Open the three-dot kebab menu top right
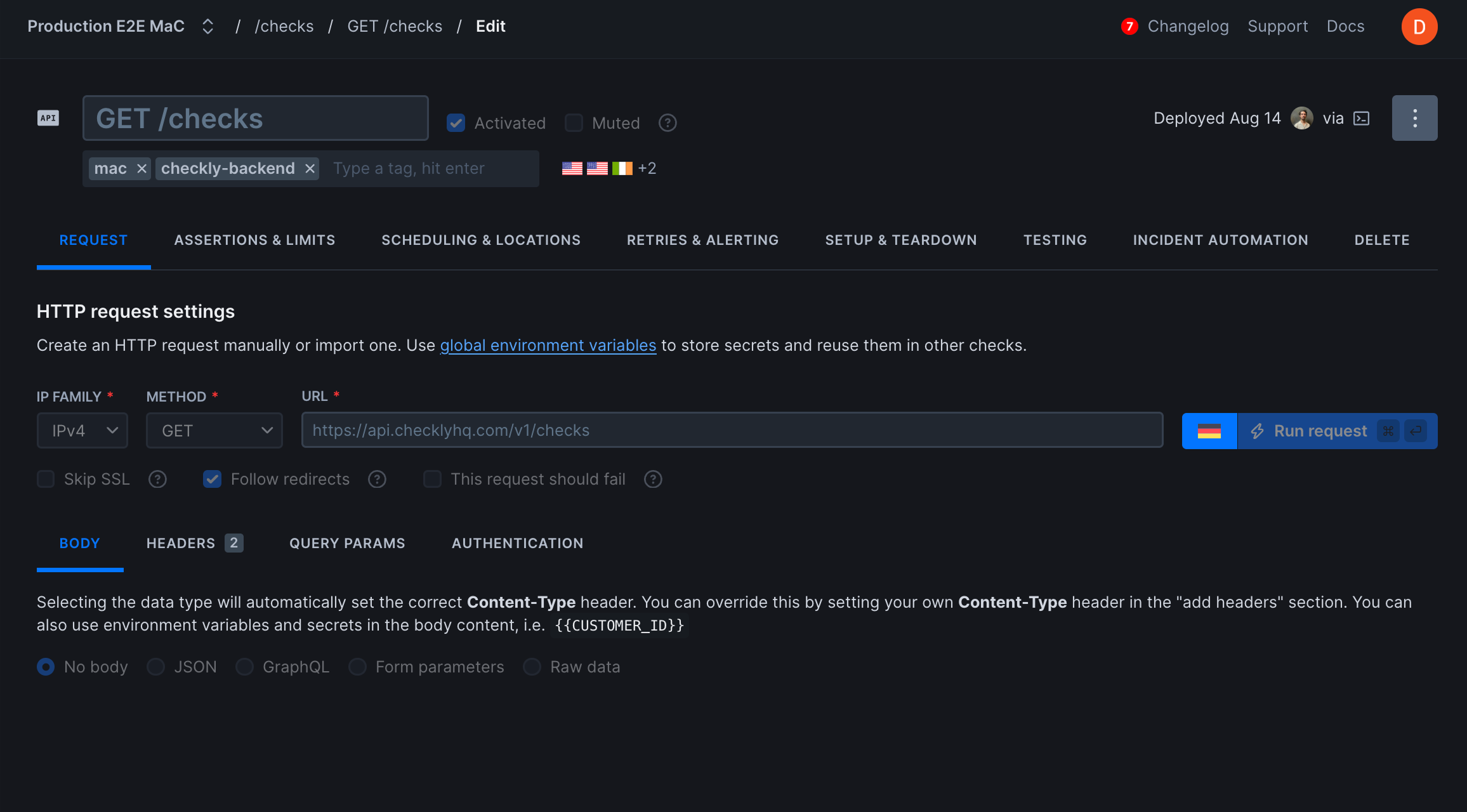The height and width of the screenshot is (812, 1467). click(1414, 118)
